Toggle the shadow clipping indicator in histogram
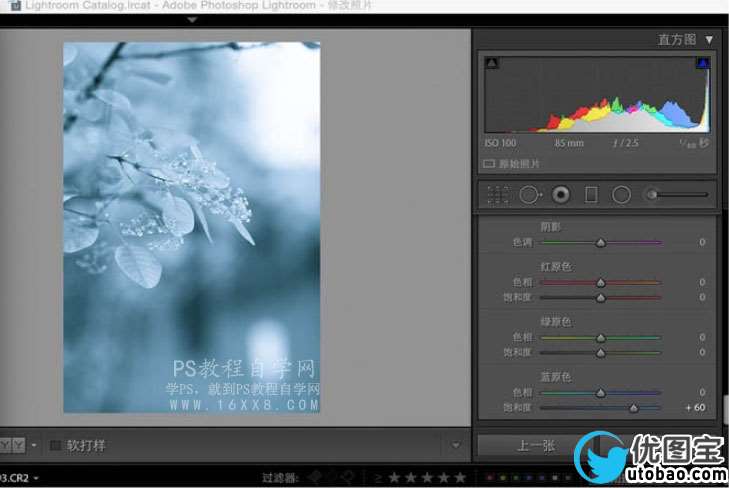Viewport: 729px width, 488px height. click(492, 63)
